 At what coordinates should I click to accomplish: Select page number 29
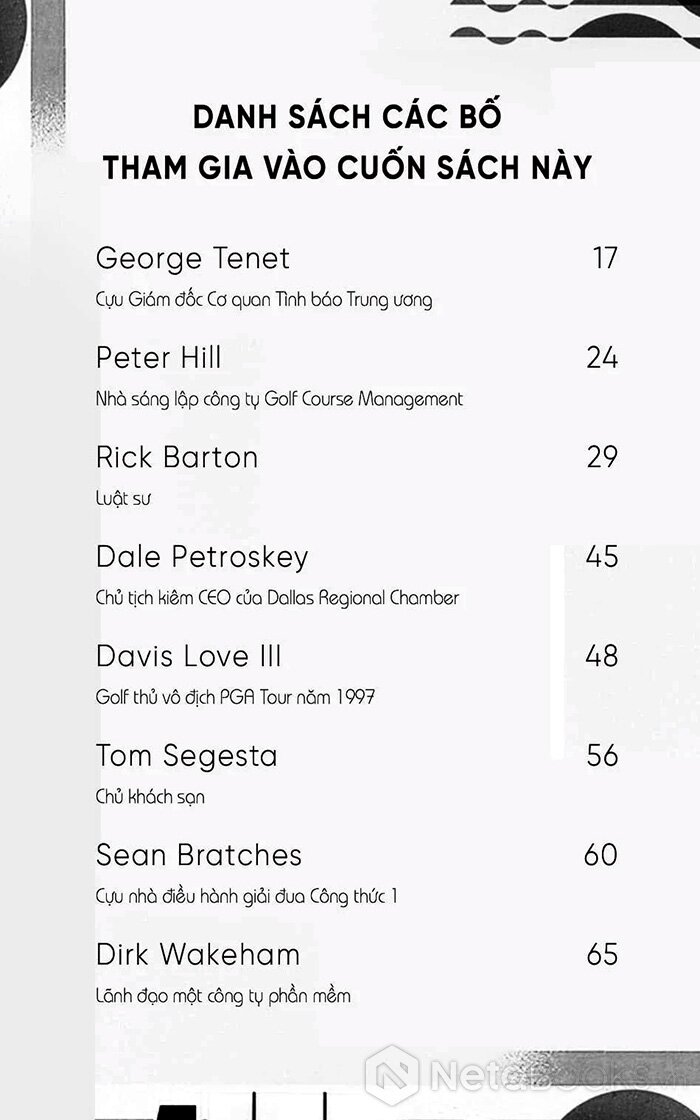602,457
